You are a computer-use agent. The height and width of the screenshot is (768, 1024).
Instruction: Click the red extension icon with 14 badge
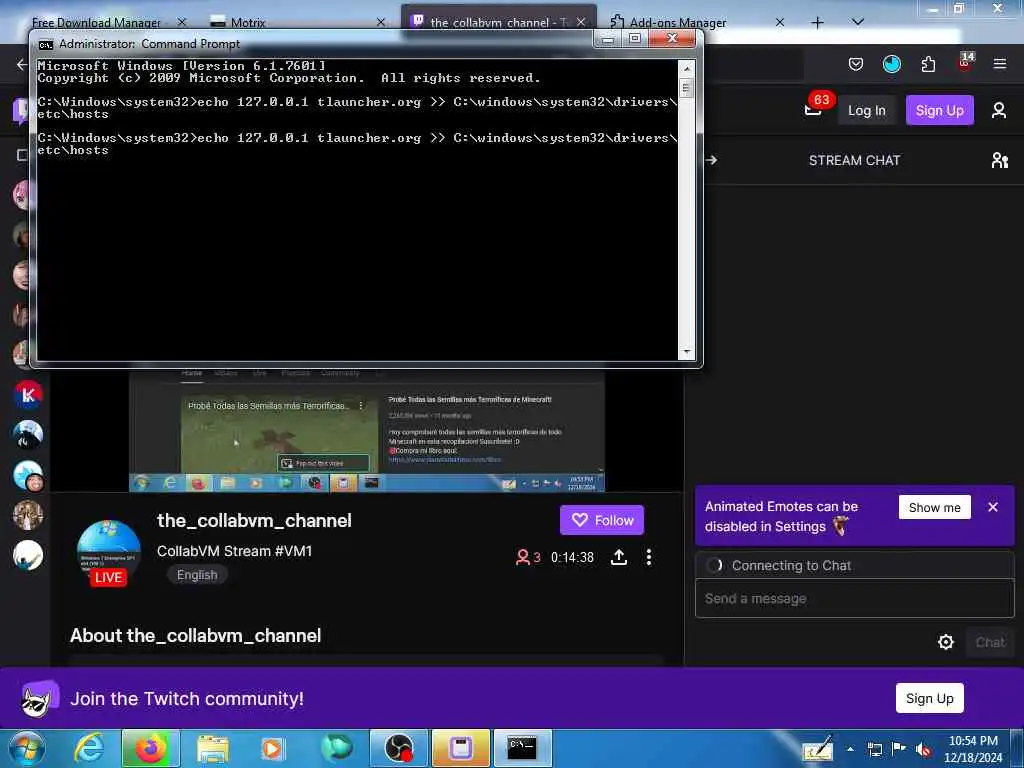pyautogui.click(x=965, y=62)
